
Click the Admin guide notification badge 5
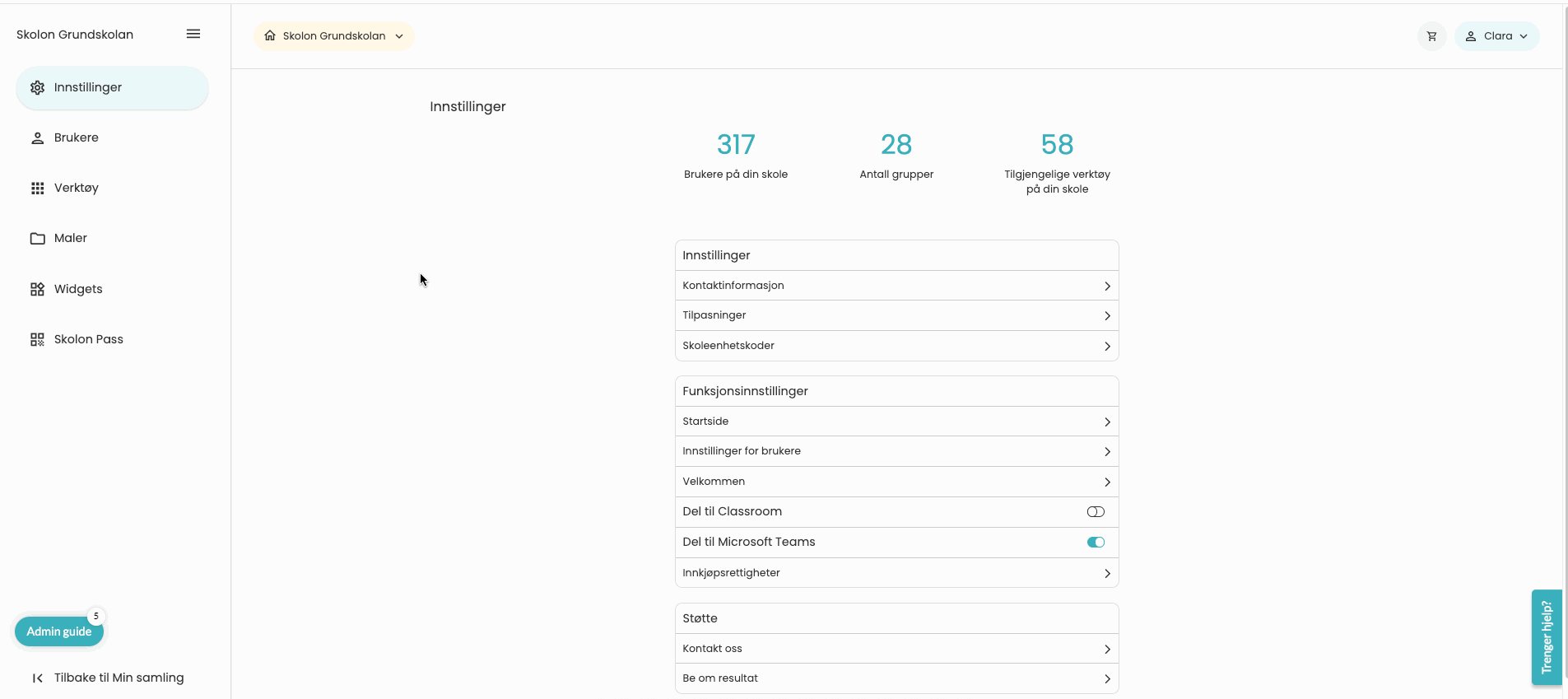coord(96,617)
